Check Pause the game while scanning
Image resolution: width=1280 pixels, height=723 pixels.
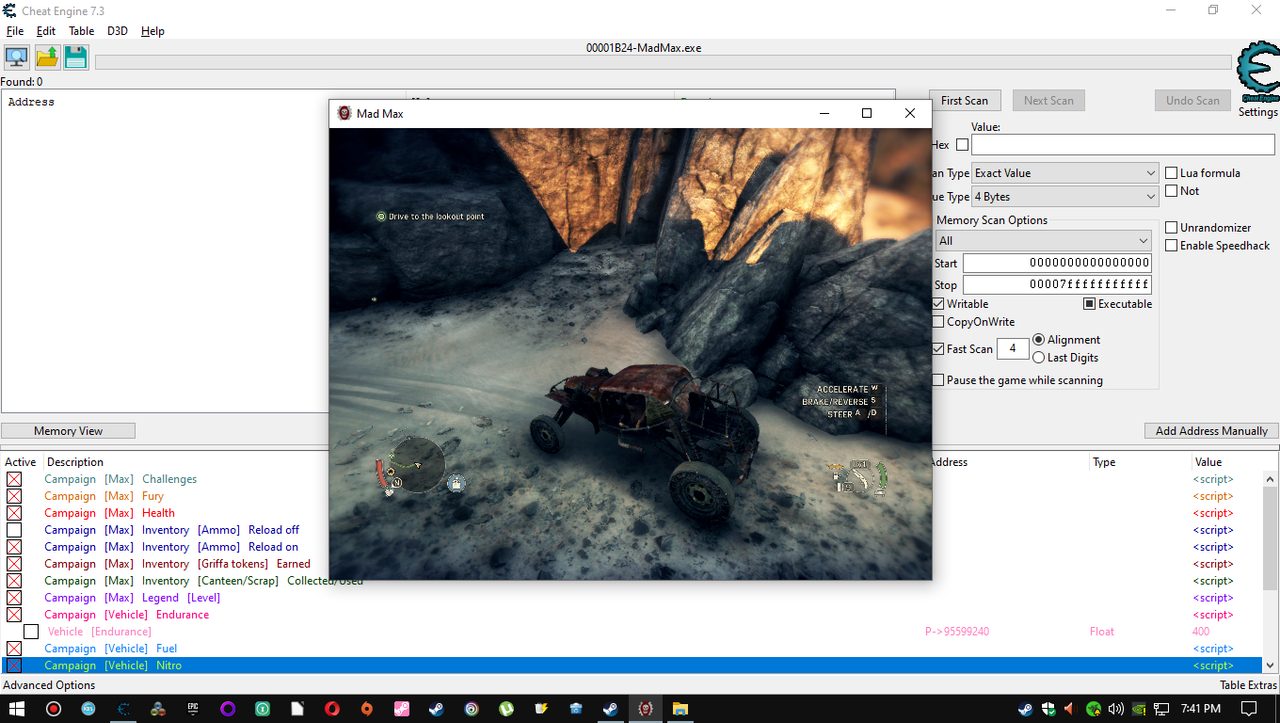pos(938,380)
